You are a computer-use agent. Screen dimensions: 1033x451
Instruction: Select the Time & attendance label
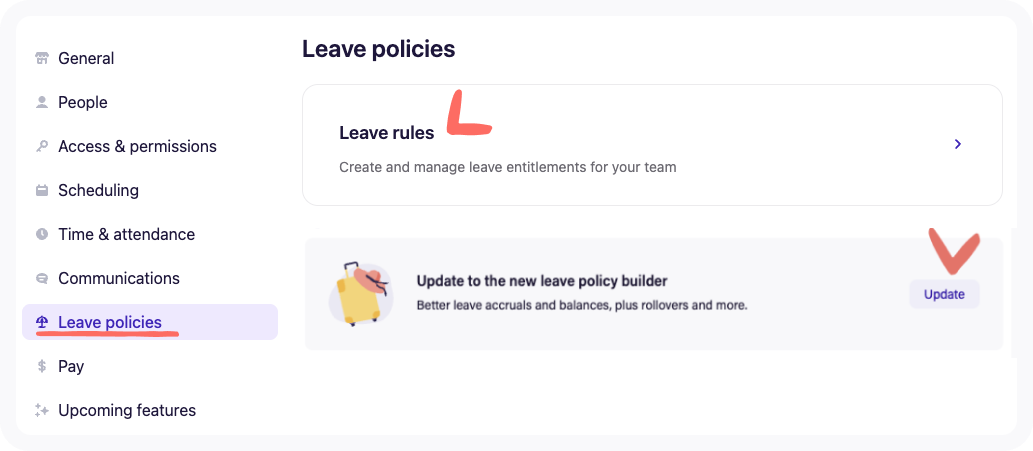pyautogui.click(x=126, y=234)
